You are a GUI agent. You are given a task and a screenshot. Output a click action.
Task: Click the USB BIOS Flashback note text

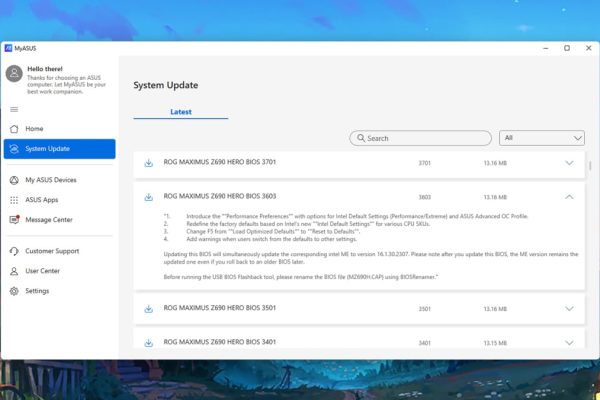pos(301,277)
